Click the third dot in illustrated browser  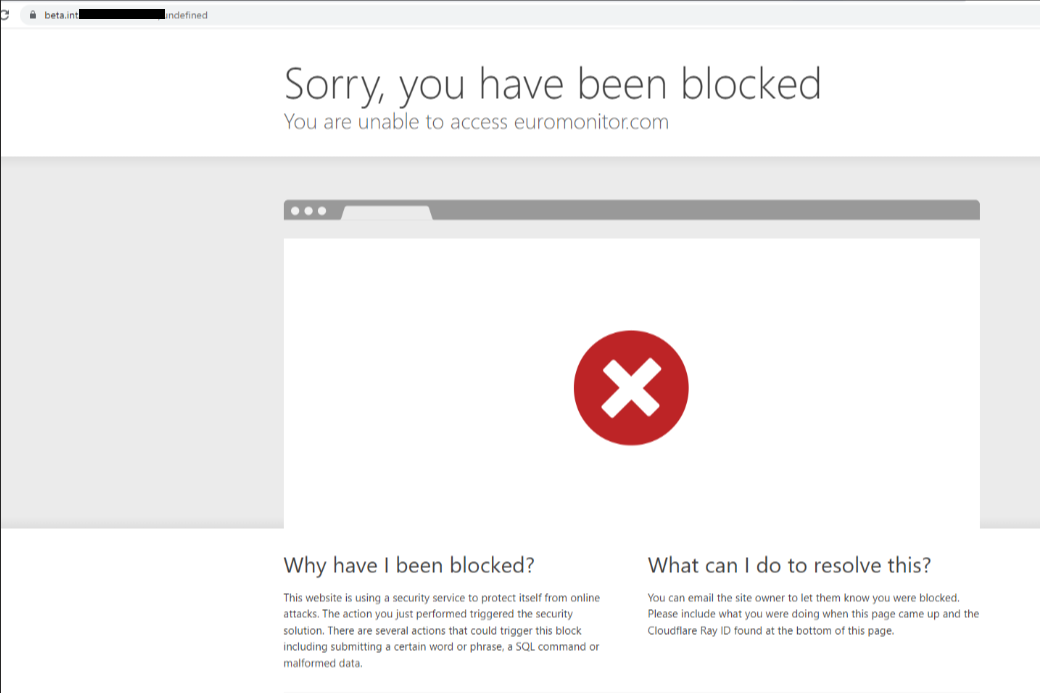click(321, 211)
